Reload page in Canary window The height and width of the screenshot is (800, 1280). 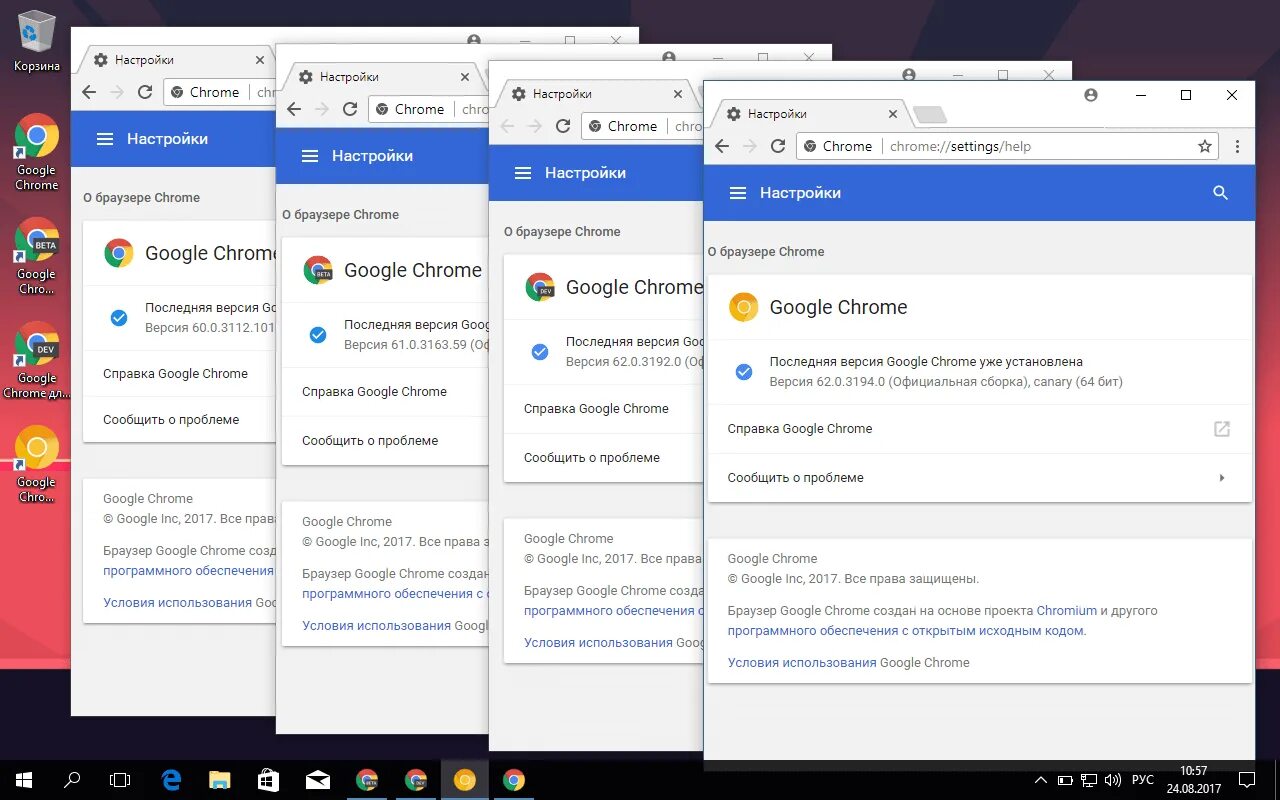click(778, 146)
